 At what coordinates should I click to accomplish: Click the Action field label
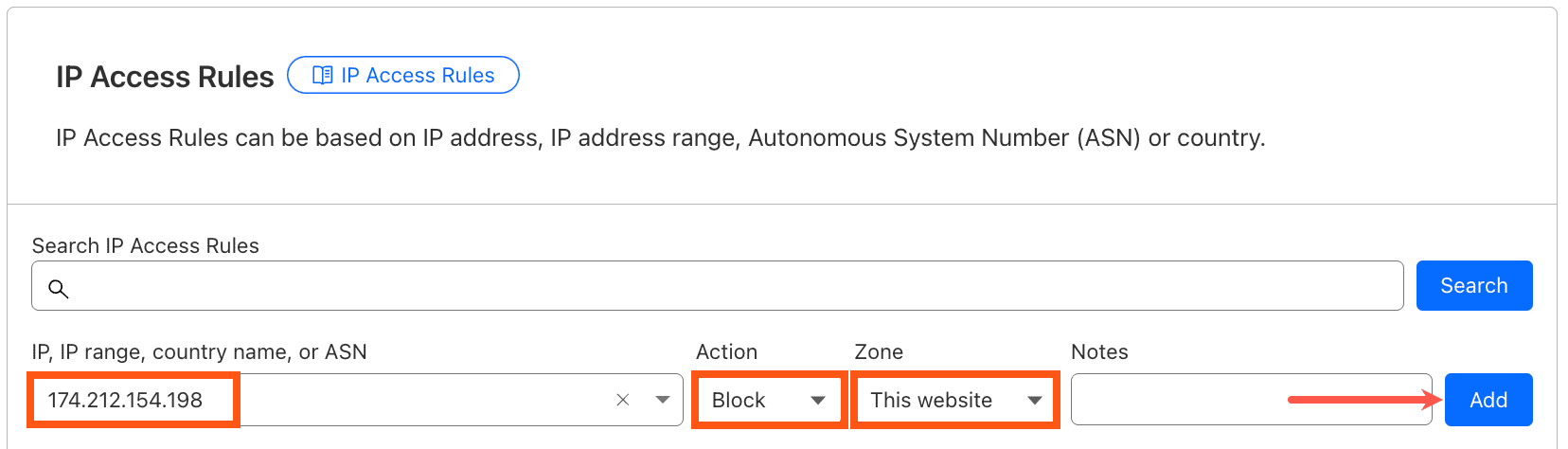(x=726, y=351)
